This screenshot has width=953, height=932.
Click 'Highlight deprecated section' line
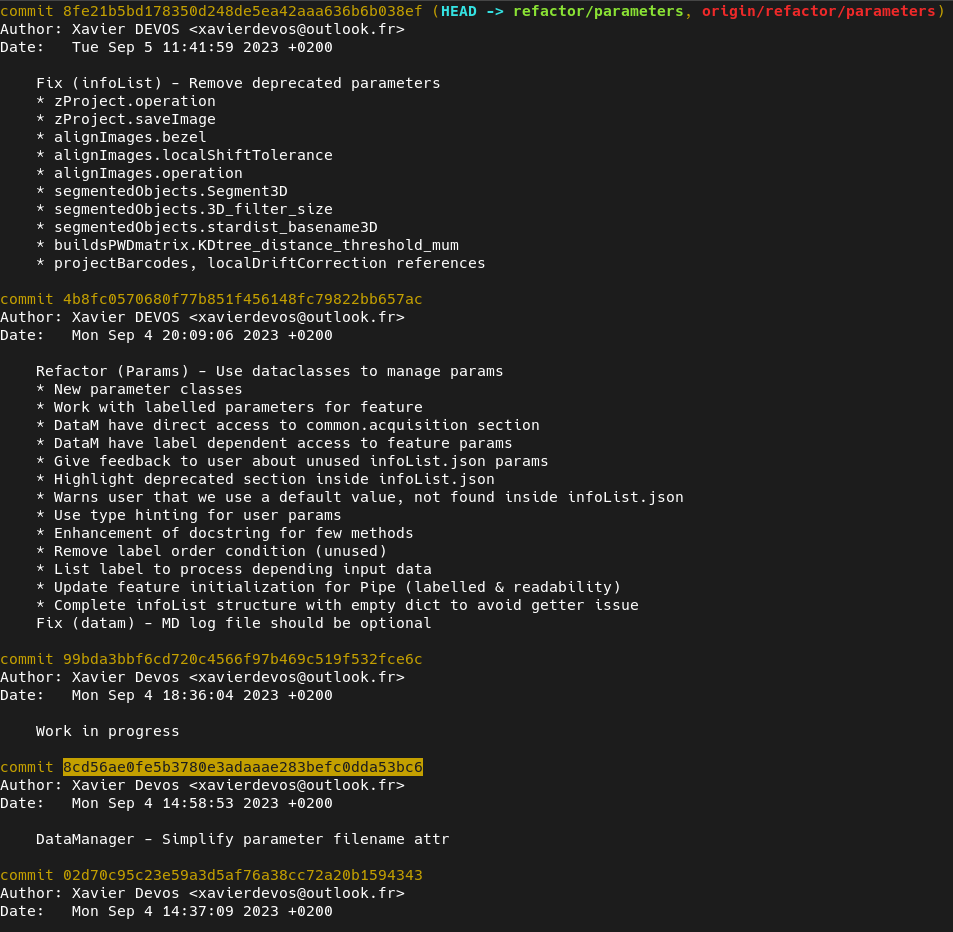click(265, 479)
